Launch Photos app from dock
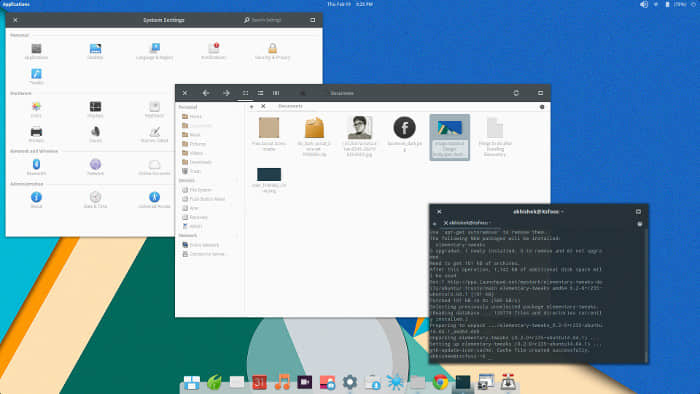Screen dimensions: 700x394 coord(327,382)
